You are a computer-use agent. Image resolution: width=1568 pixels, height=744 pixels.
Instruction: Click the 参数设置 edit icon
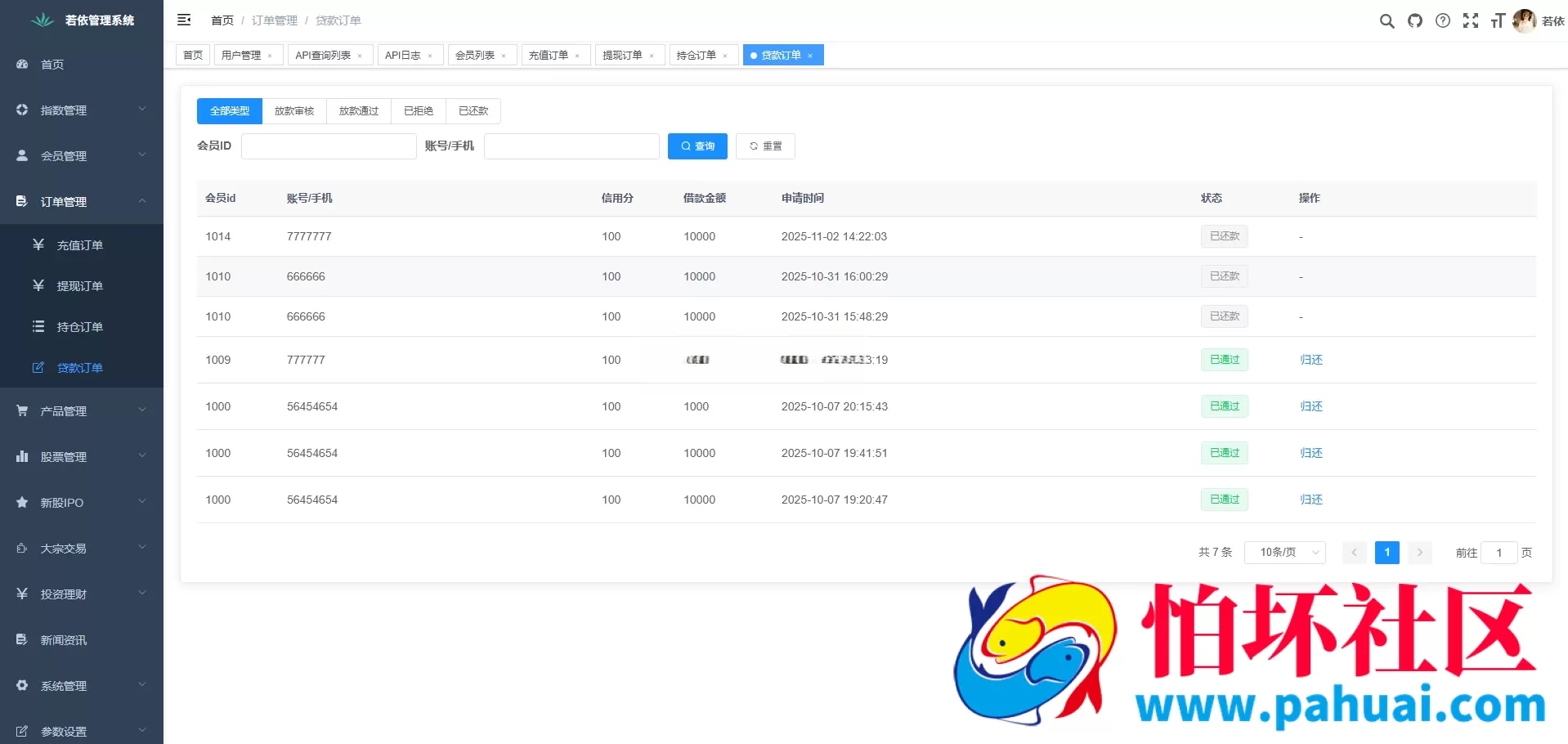(22, 731)
